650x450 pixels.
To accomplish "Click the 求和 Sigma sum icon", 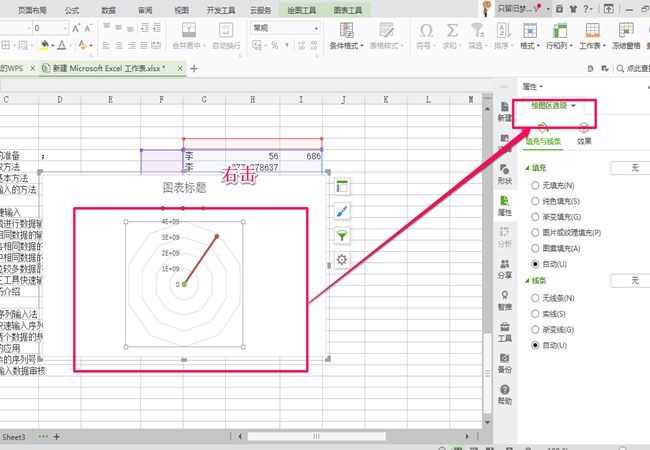I will tap(452, 30).
